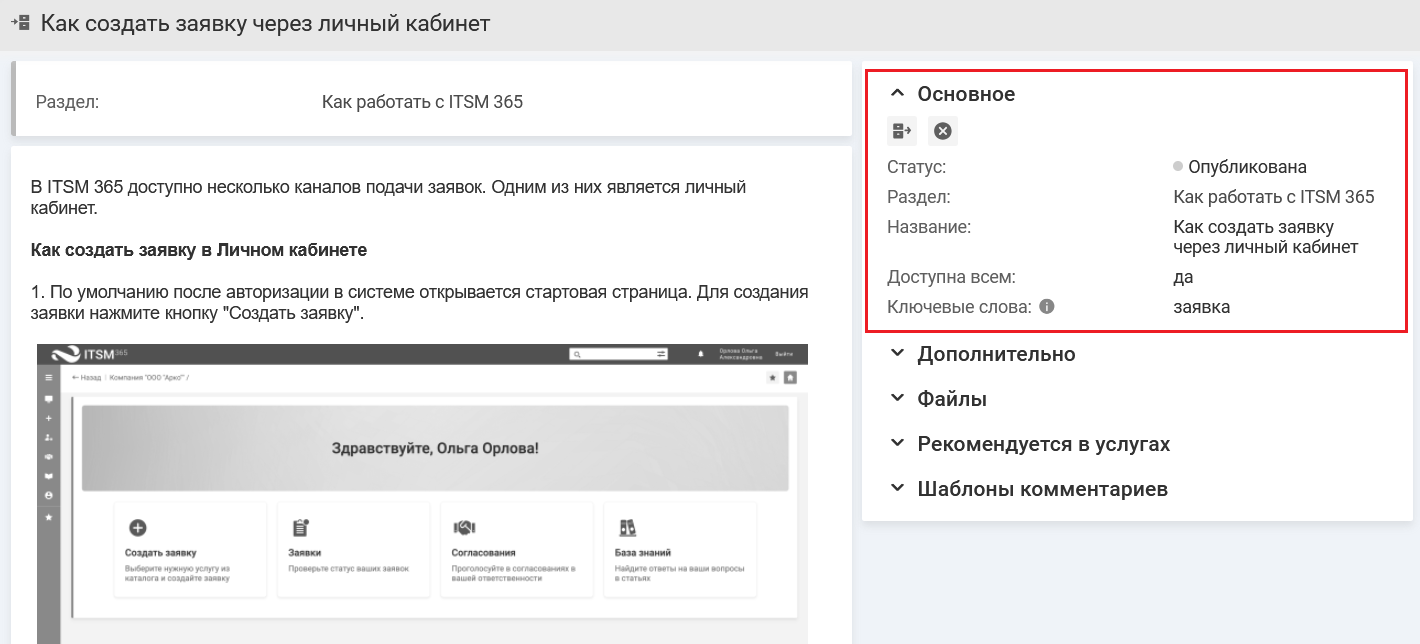Click the move-article icon under Основное

[902, 131]
